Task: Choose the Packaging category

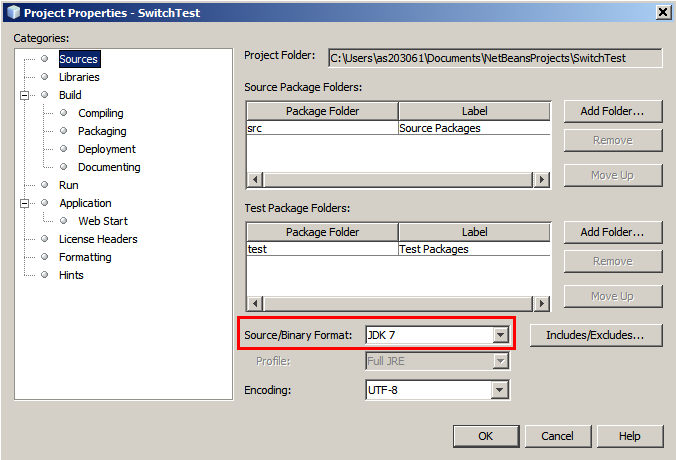Action: tap(102, 131)
